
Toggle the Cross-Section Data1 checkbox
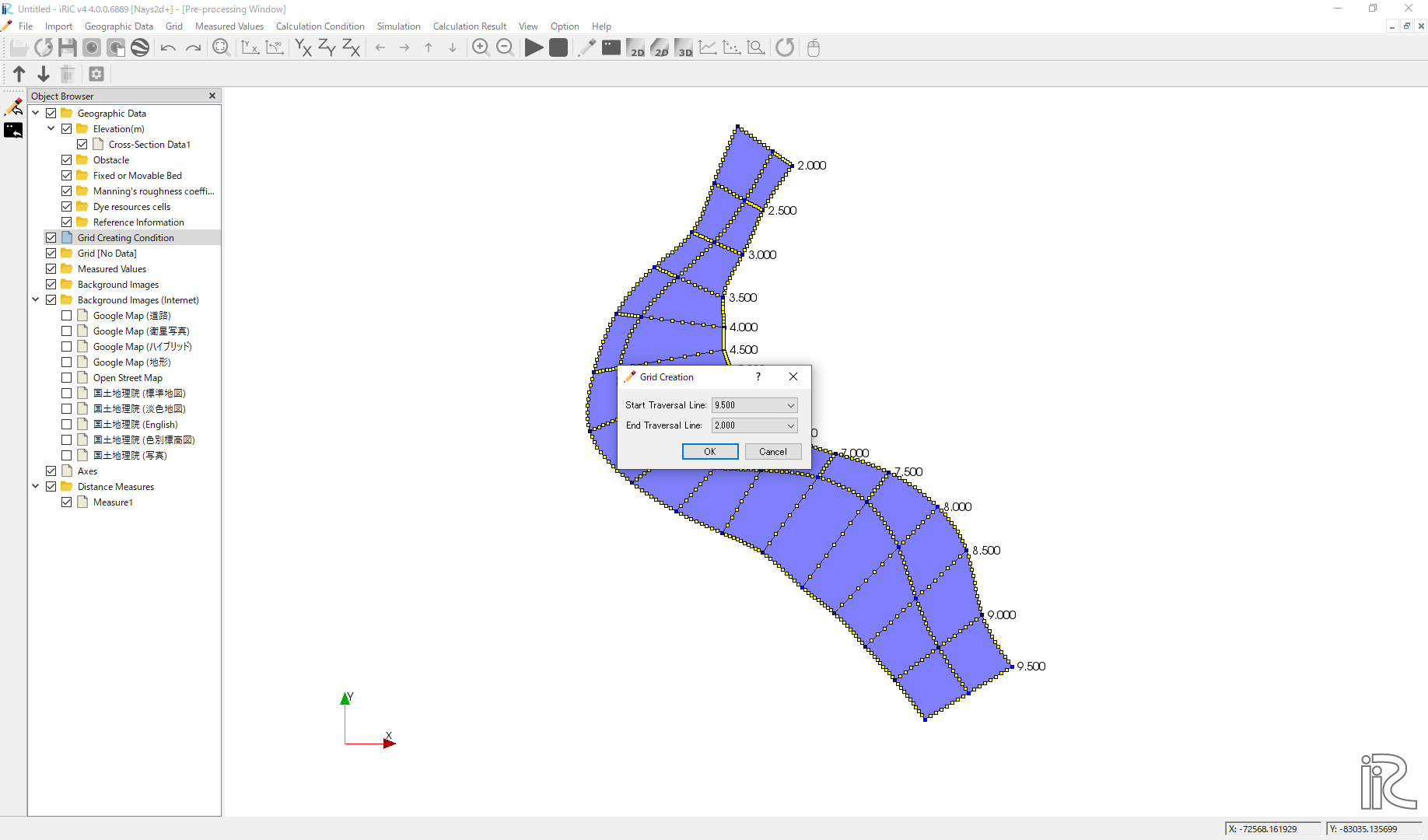tap(82, 145)
